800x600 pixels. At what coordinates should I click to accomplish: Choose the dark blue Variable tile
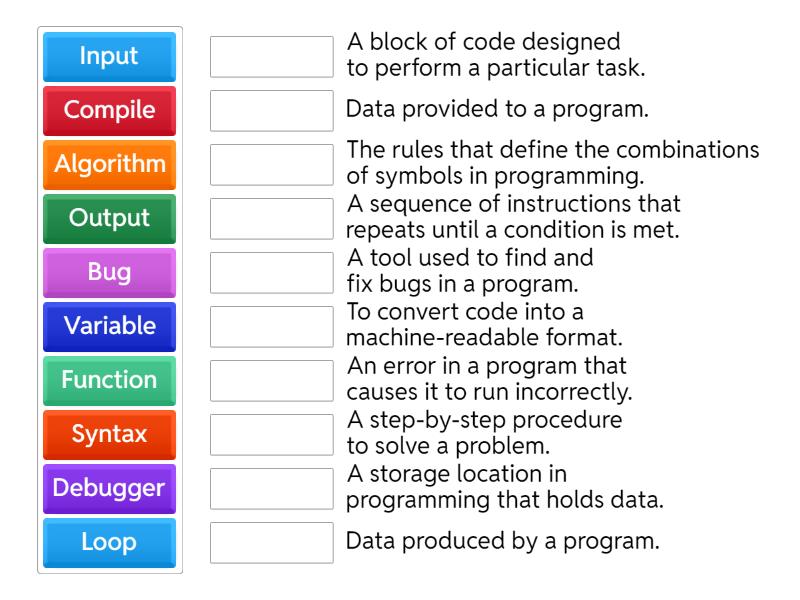[x=109, y=326]
